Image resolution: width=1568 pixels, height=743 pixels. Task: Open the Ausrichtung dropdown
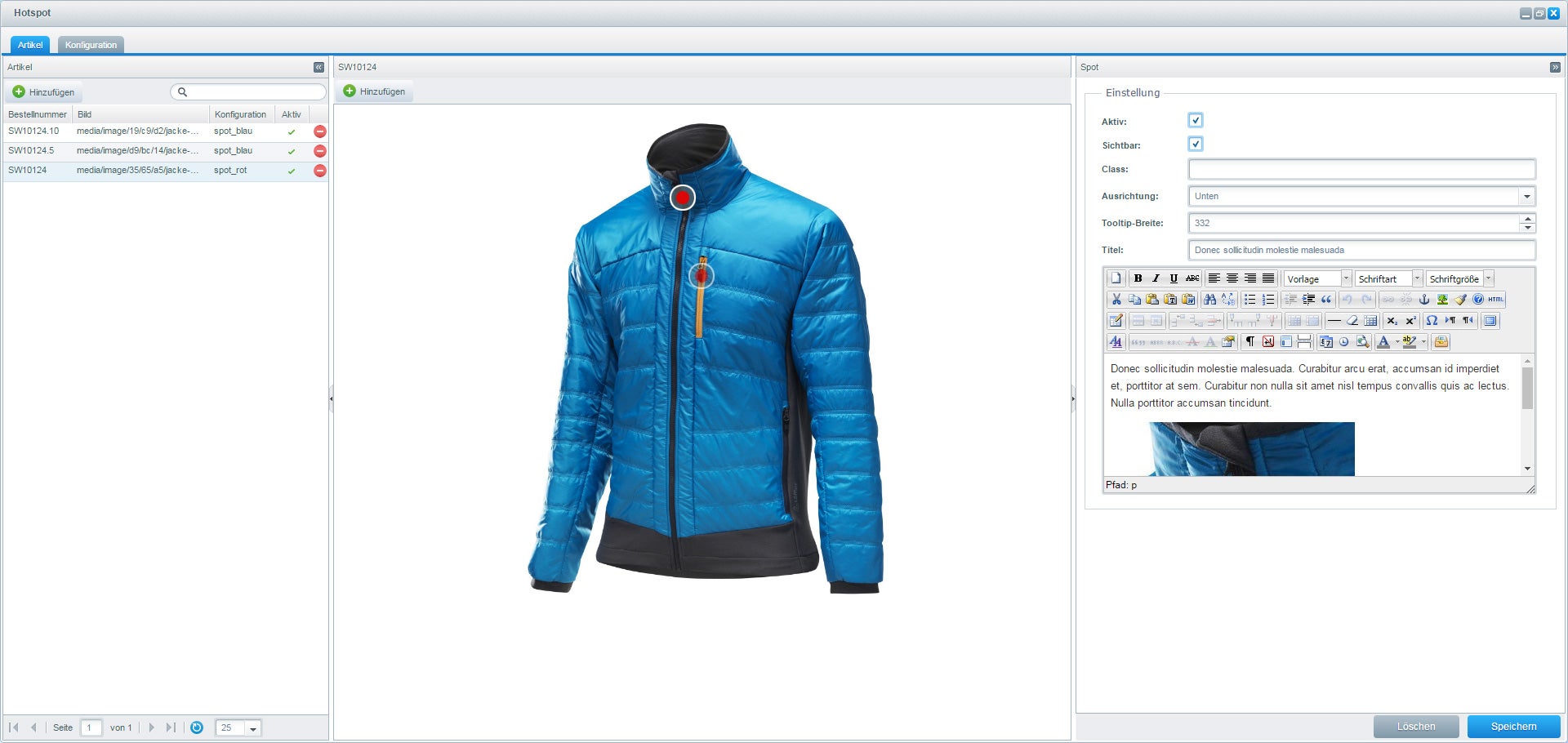tap(1527, 196)
